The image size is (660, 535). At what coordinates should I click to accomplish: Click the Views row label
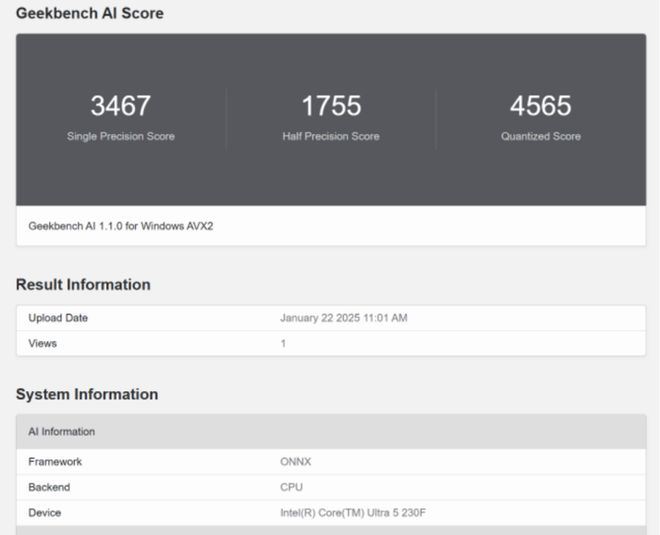coord(43,343)
